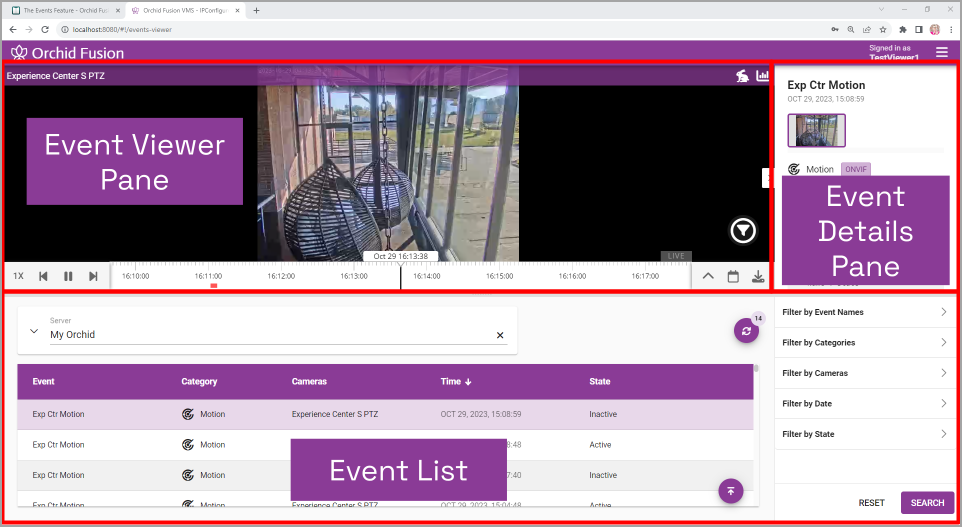Open motion histogram chart icon
Screen dimensions: 962x527
[x=762, y=75]
